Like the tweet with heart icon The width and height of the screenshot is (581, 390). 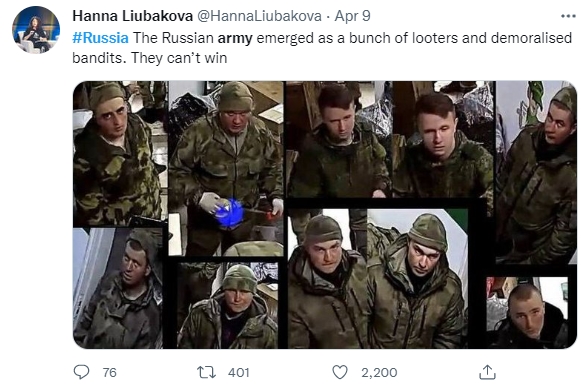pos(340,372)
